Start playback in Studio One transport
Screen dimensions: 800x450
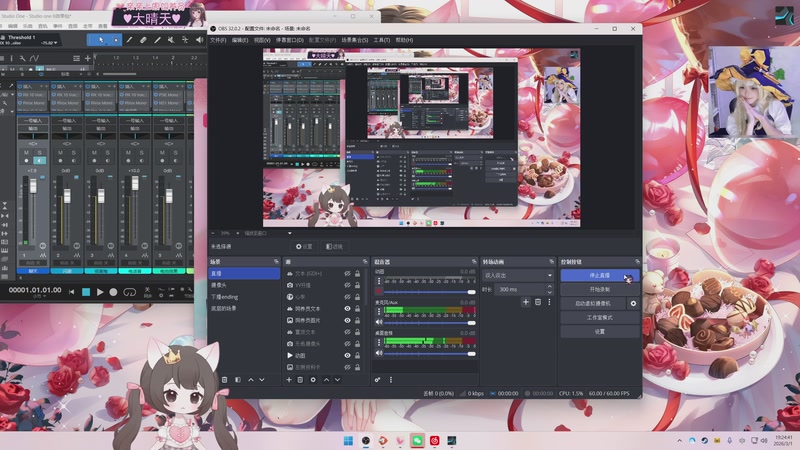pos(100,292)
